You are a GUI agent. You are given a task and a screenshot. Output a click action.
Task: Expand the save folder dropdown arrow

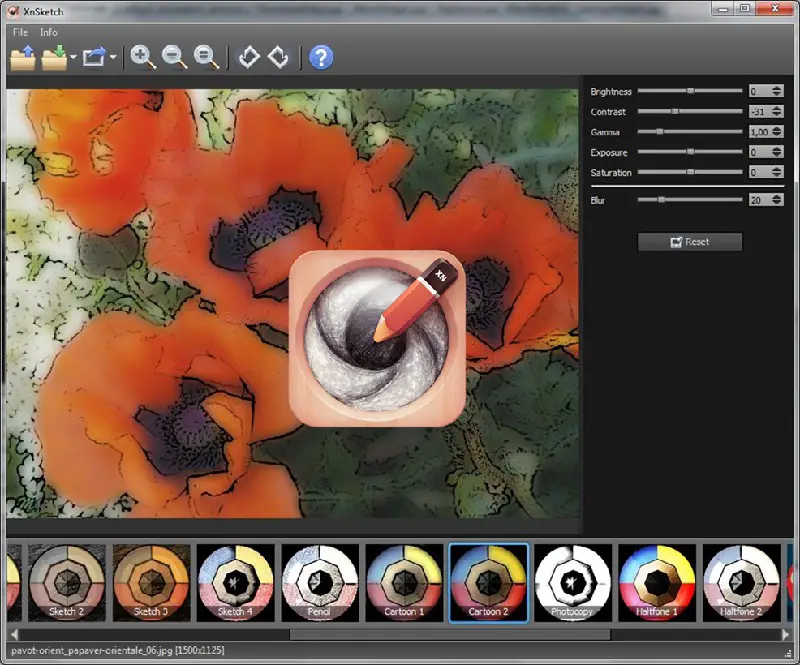[x=73, y=58]
